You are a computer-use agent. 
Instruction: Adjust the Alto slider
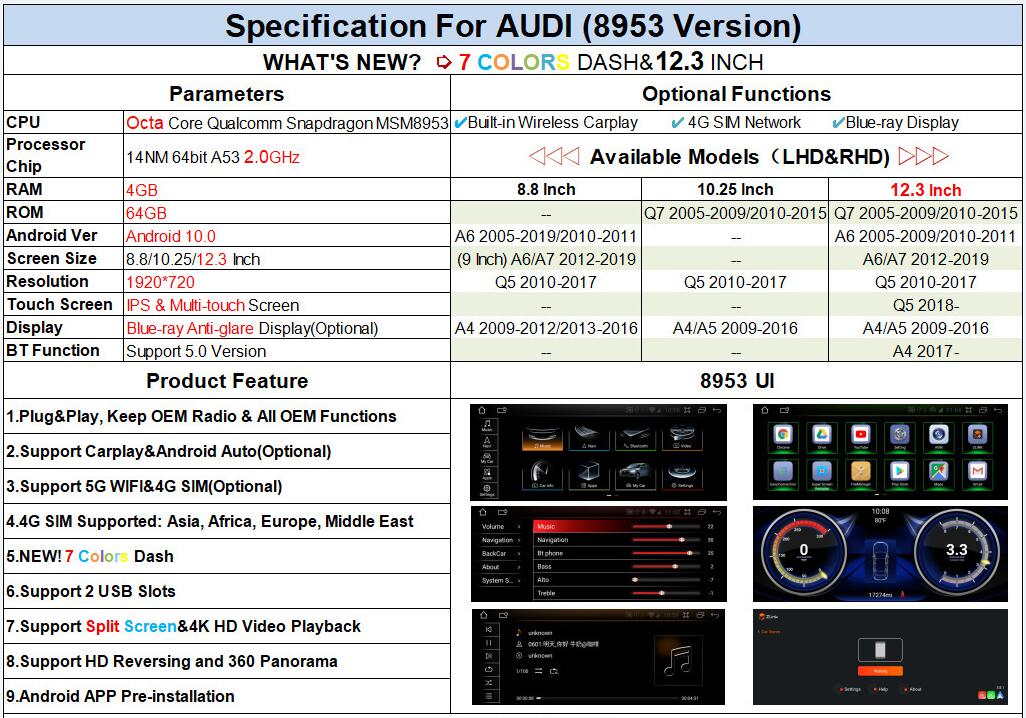(667, 580)
